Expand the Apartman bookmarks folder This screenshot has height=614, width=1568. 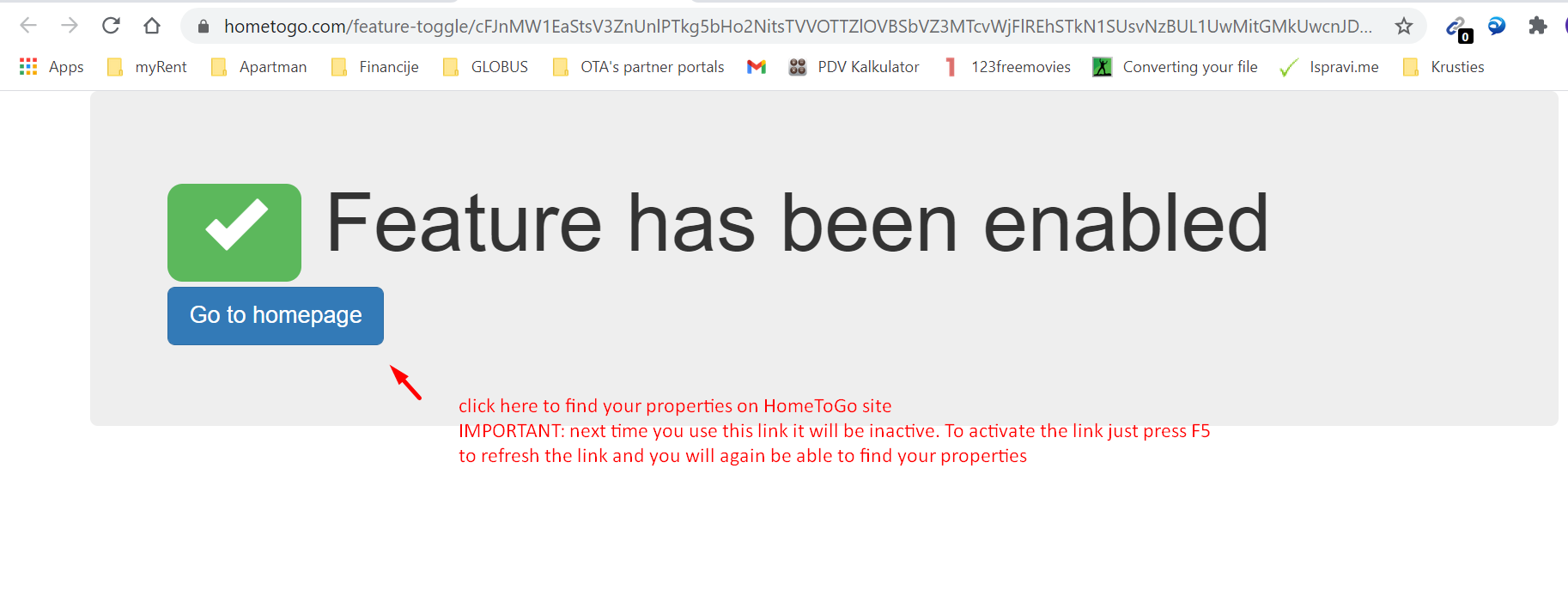click(258, 67)
